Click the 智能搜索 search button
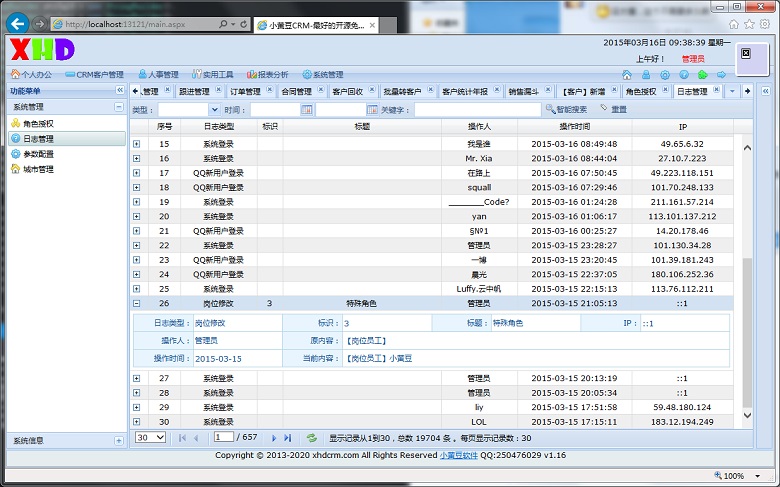This screenshot has width=780, height=487. point(566,109)
